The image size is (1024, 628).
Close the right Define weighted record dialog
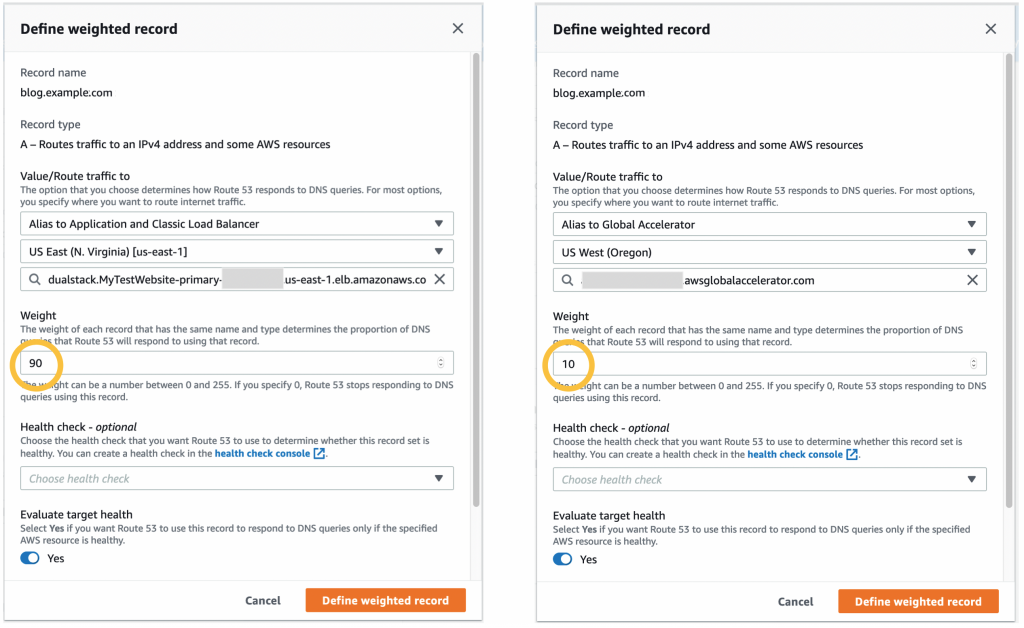991,29
